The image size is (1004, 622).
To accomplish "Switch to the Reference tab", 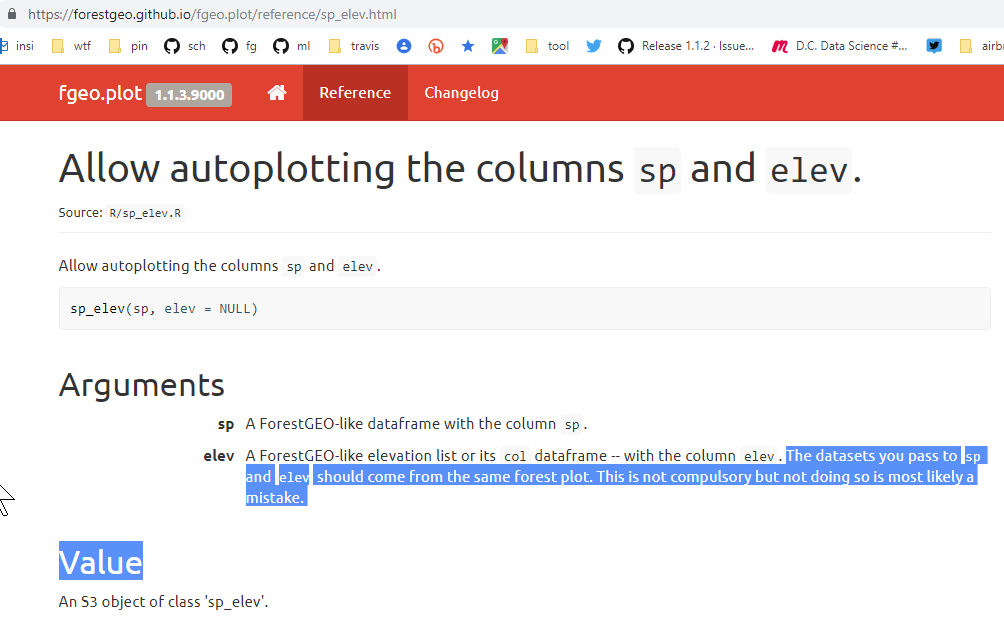I will [x=355, y=92].
